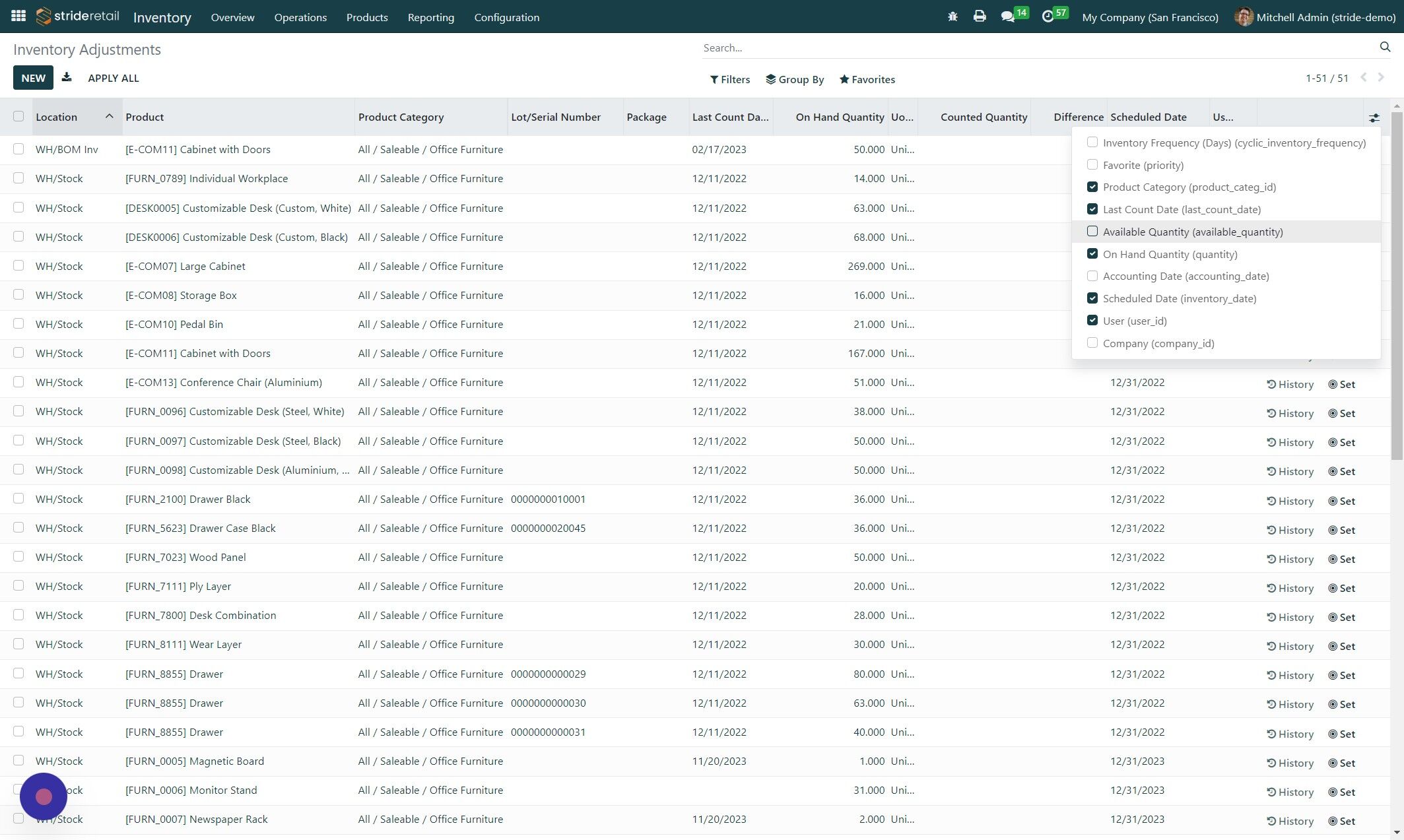This screenshot has height=840, width=1404.
Task: Focus the Search input field
Action: (1036, 48)
